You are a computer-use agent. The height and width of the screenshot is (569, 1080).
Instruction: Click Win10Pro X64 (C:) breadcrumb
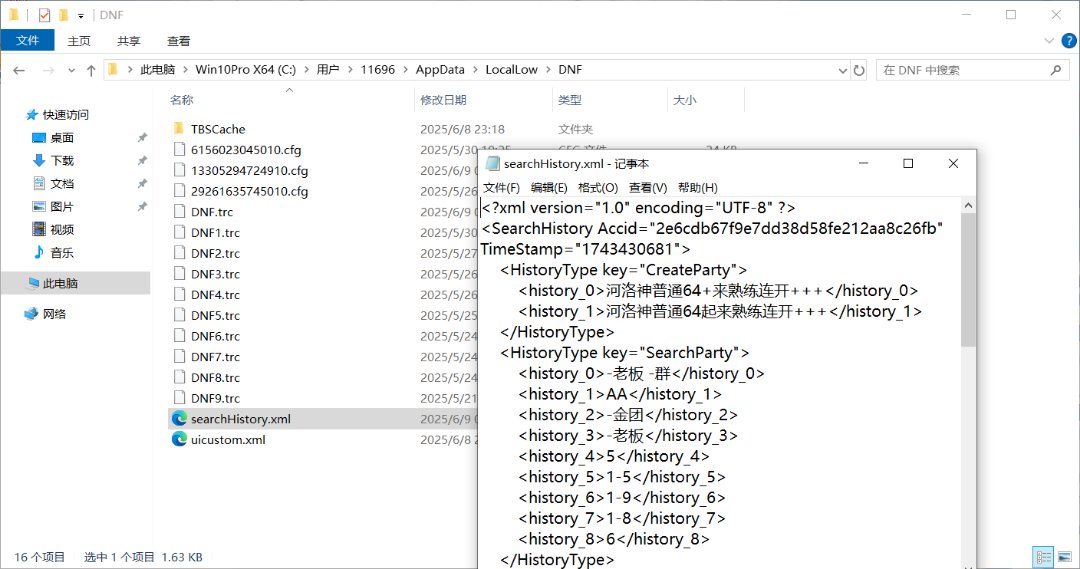tap(245, 70)
